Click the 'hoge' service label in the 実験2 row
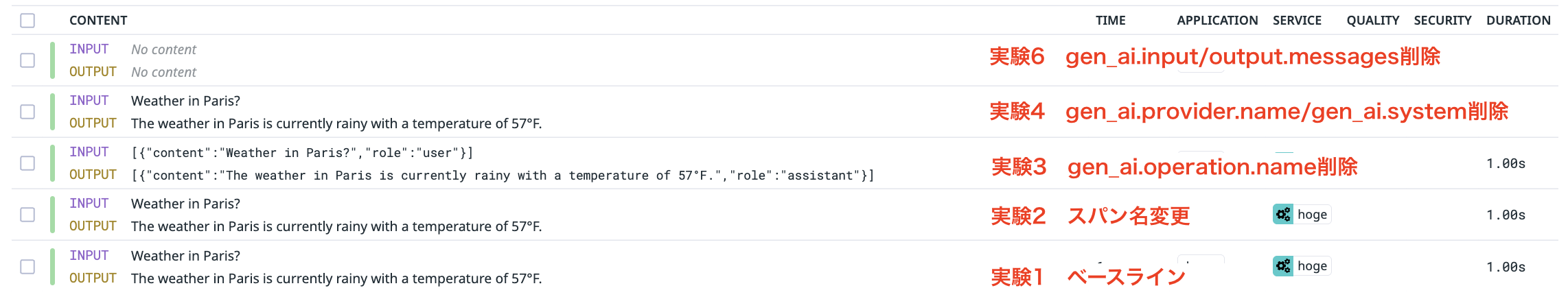Image resolution: width=1568 pixels, height=299 pixels. pyautogui.click(x=1312, y=215)
